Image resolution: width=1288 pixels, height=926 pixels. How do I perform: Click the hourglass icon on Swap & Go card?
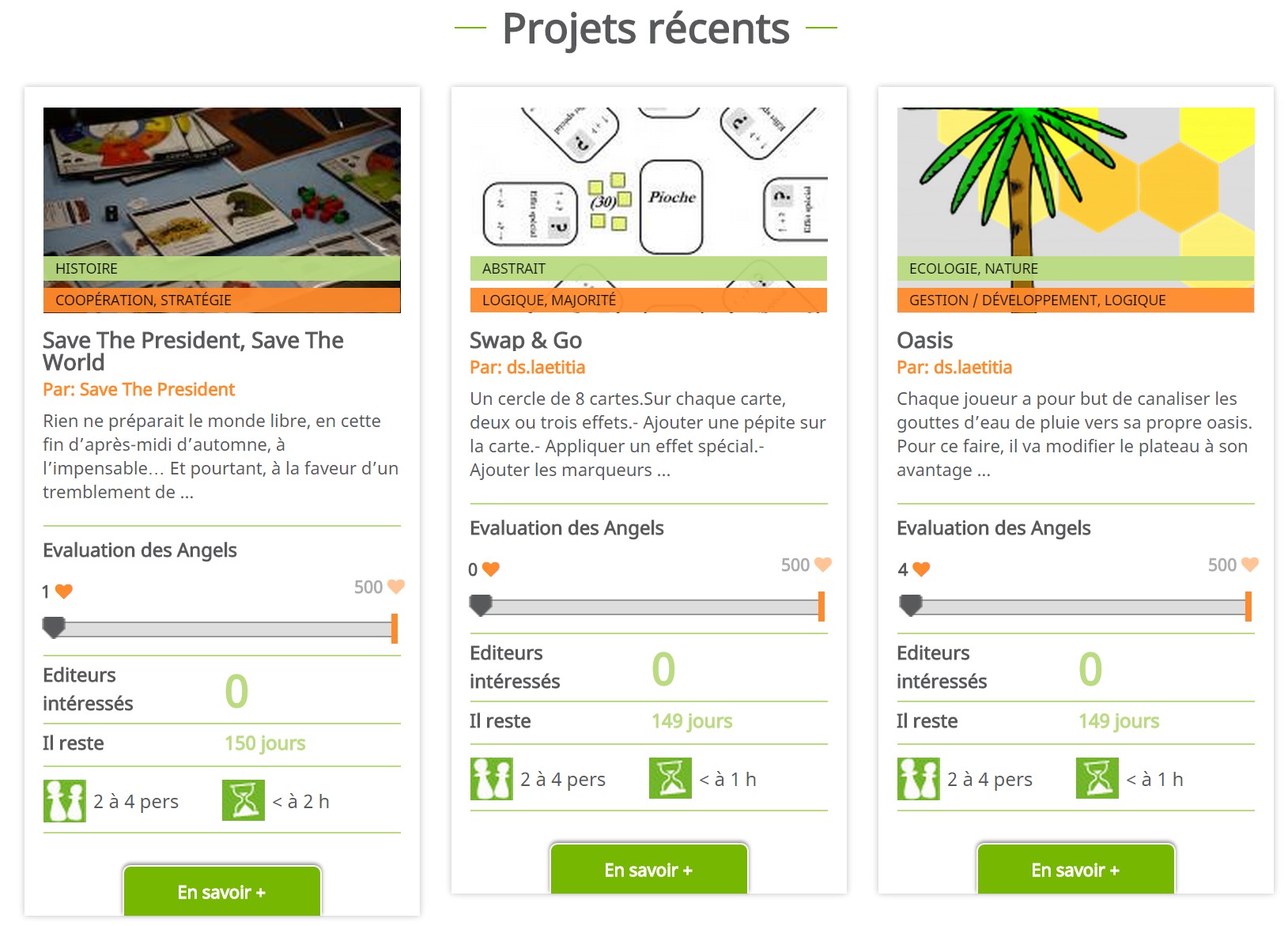[670, 779]
